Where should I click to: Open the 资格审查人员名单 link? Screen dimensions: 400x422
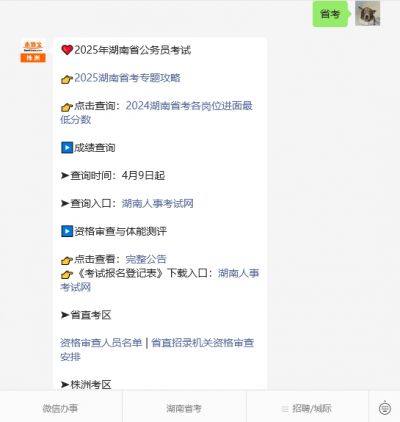pos(101,343)
